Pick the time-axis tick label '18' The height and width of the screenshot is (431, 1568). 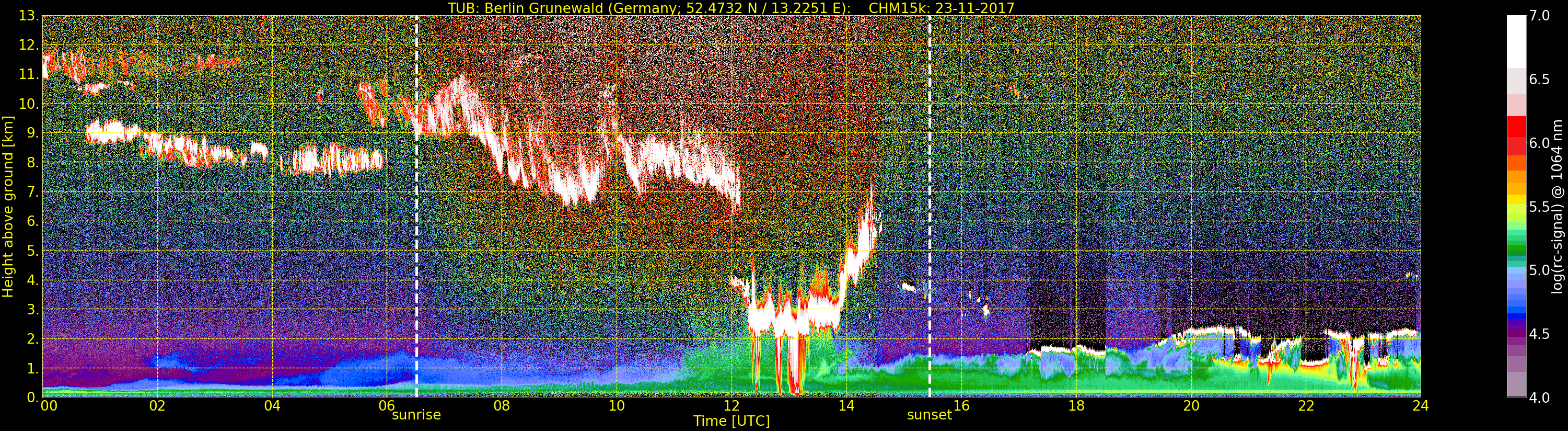[1076, 405]
